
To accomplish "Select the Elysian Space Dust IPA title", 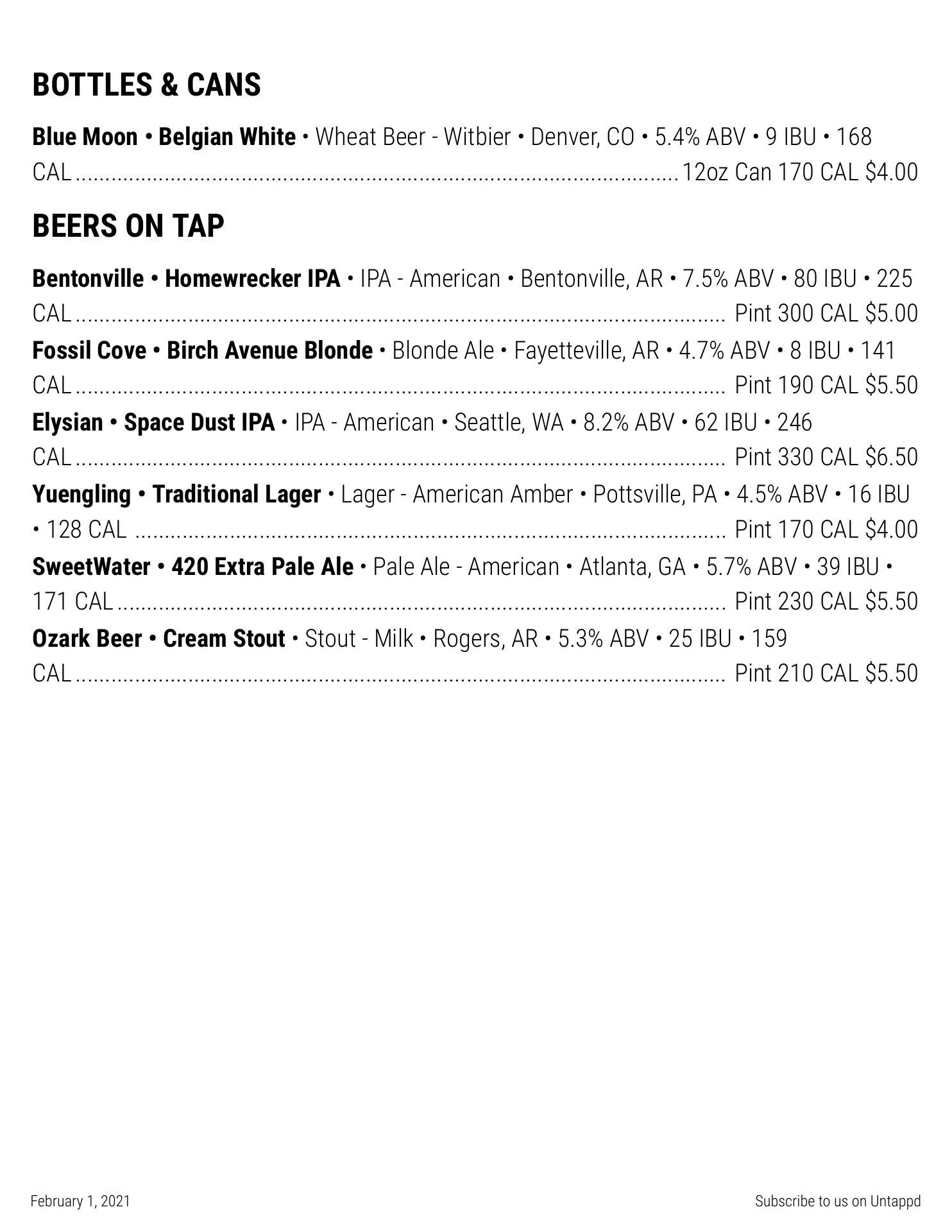I will [153, 423].
